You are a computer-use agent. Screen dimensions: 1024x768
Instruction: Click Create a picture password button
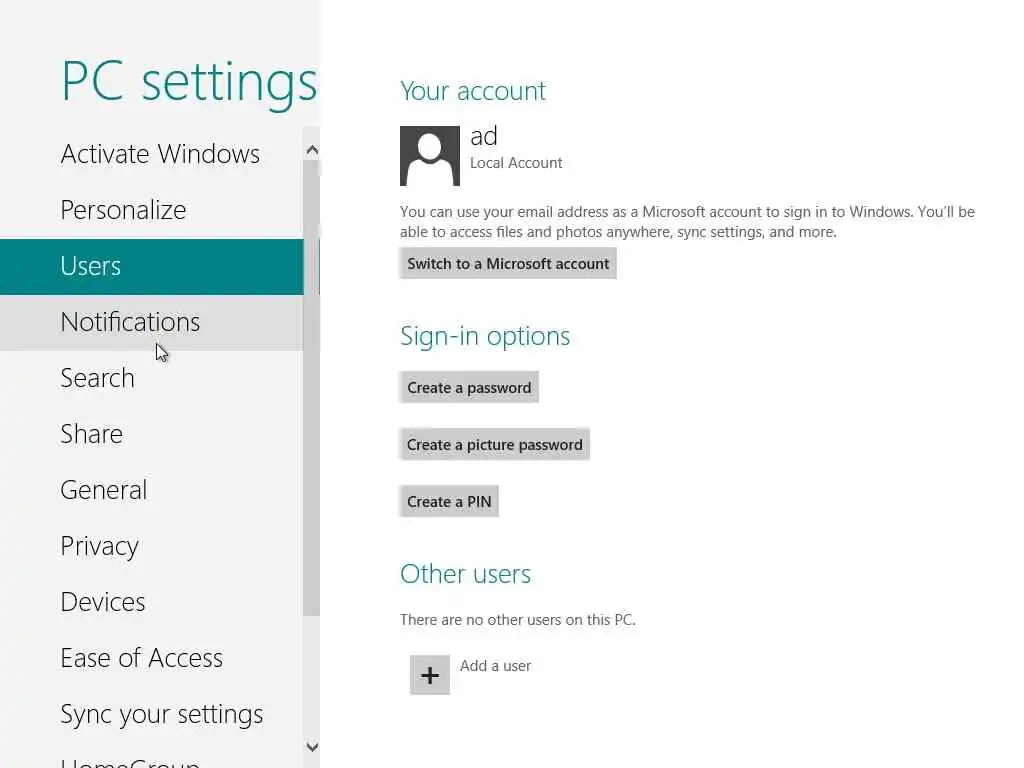[x=494, y=445]
